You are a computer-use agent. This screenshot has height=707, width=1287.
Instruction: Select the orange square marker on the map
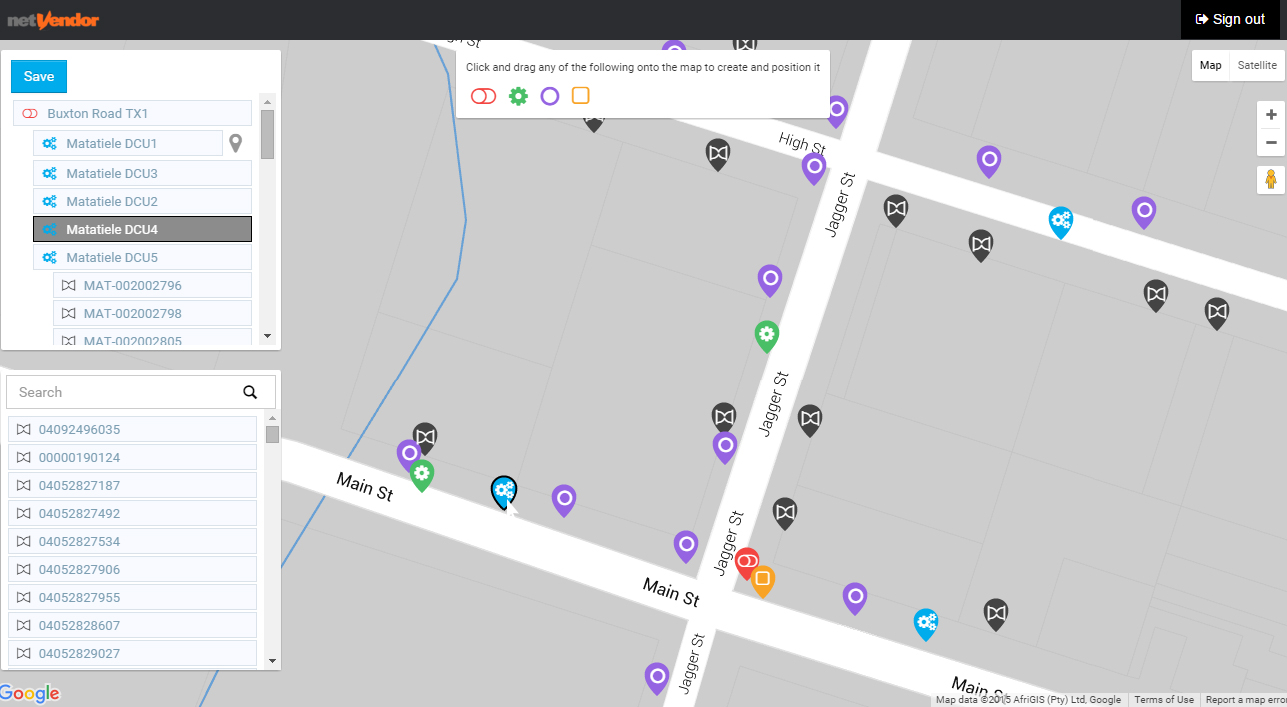[763, 580]
